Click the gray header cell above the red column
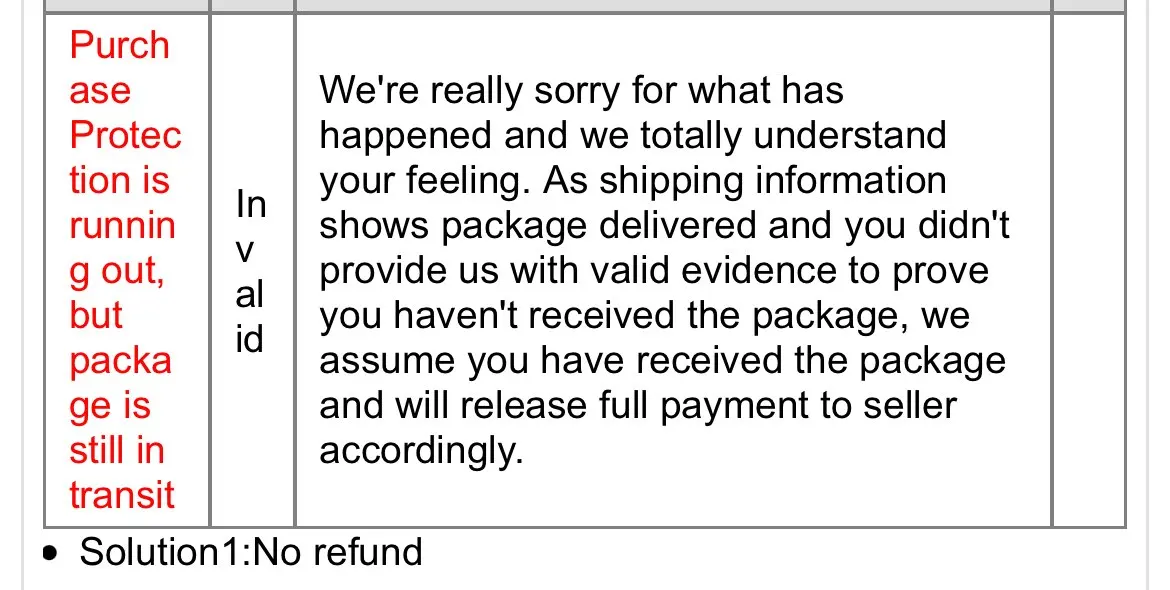Viewport: 1170px width, 590px height. (x=127, y=5)
